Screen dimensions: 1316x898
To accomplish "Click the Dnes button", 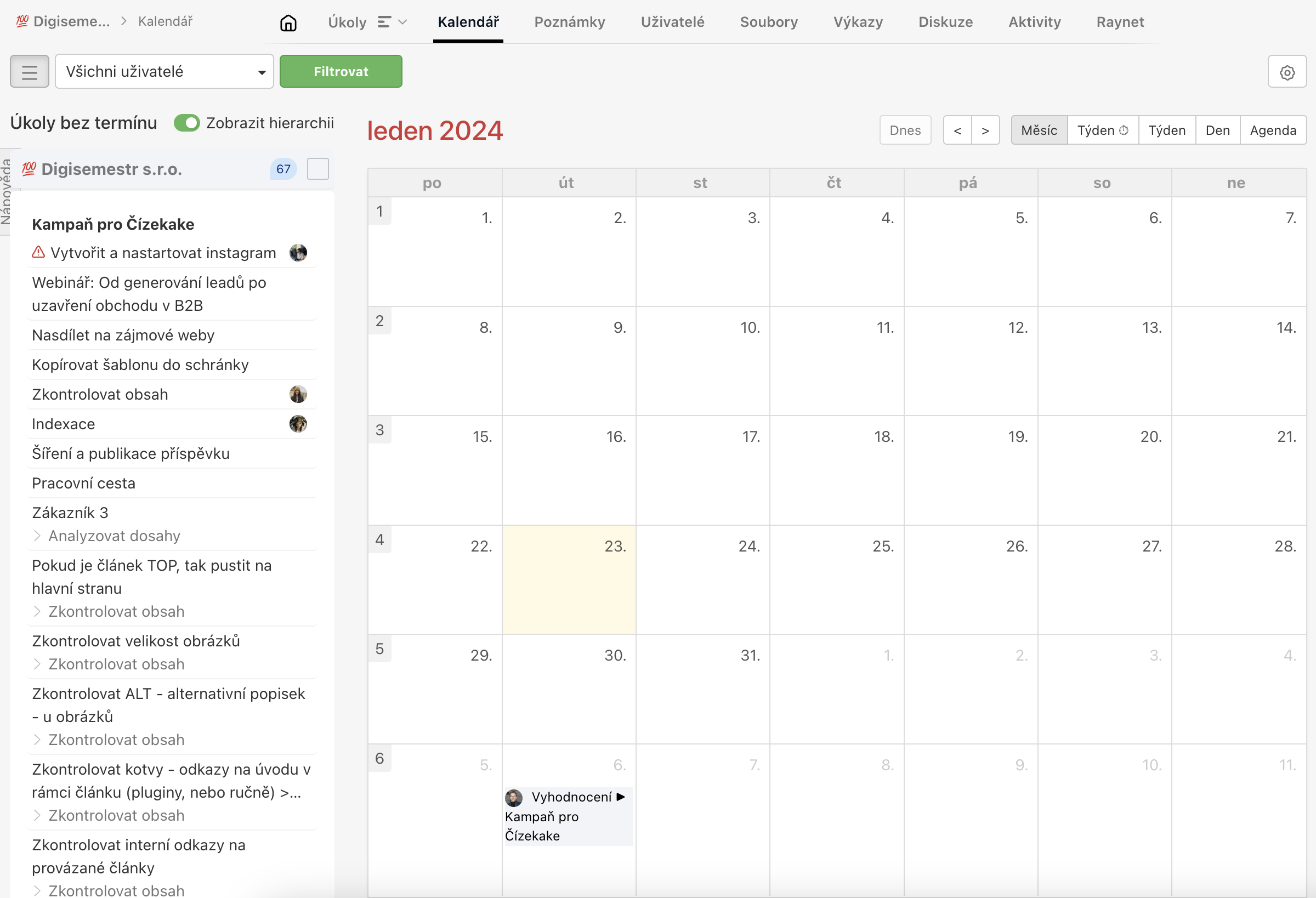I will tap(905, 130).
